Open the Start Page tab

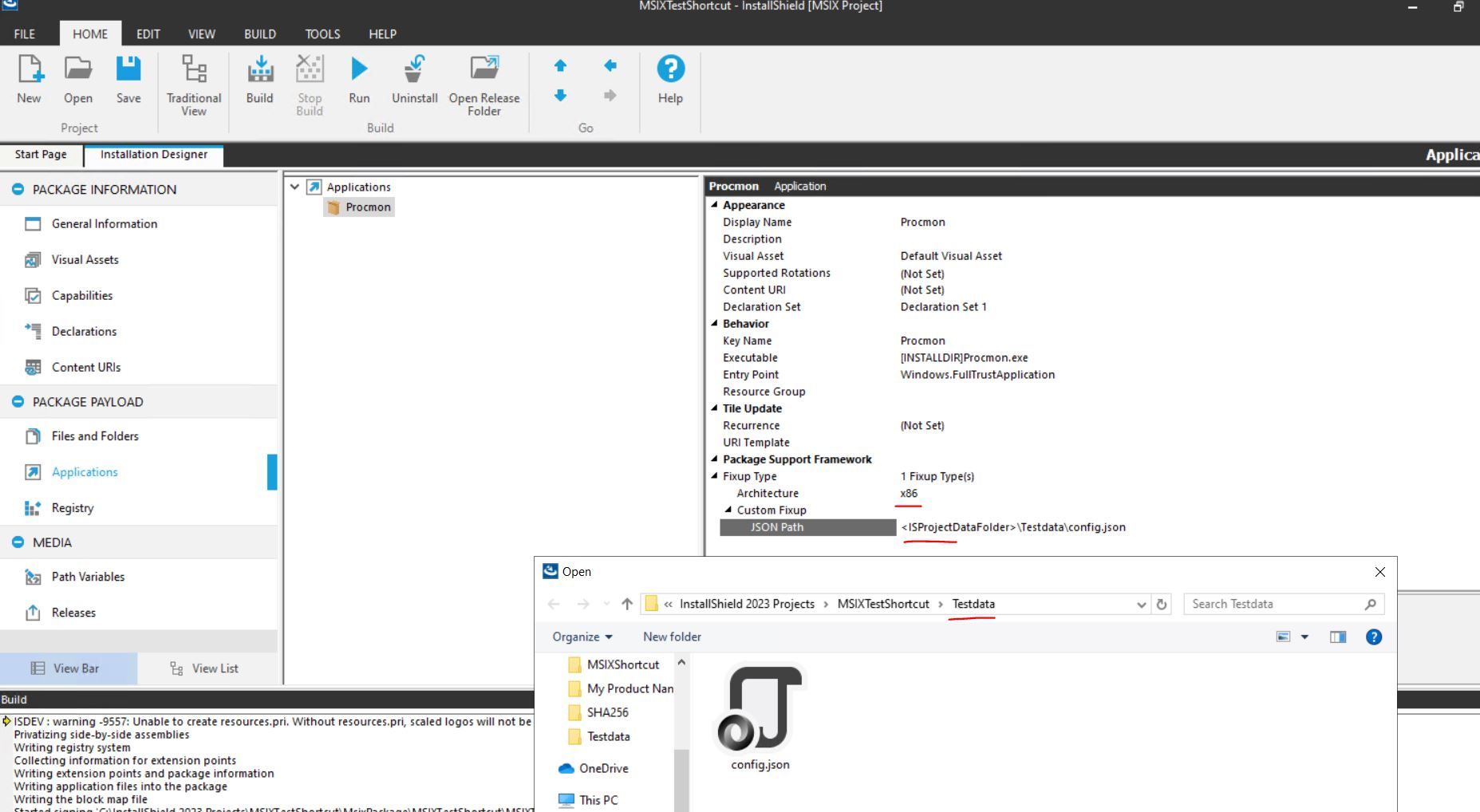(x=39, y=154)
